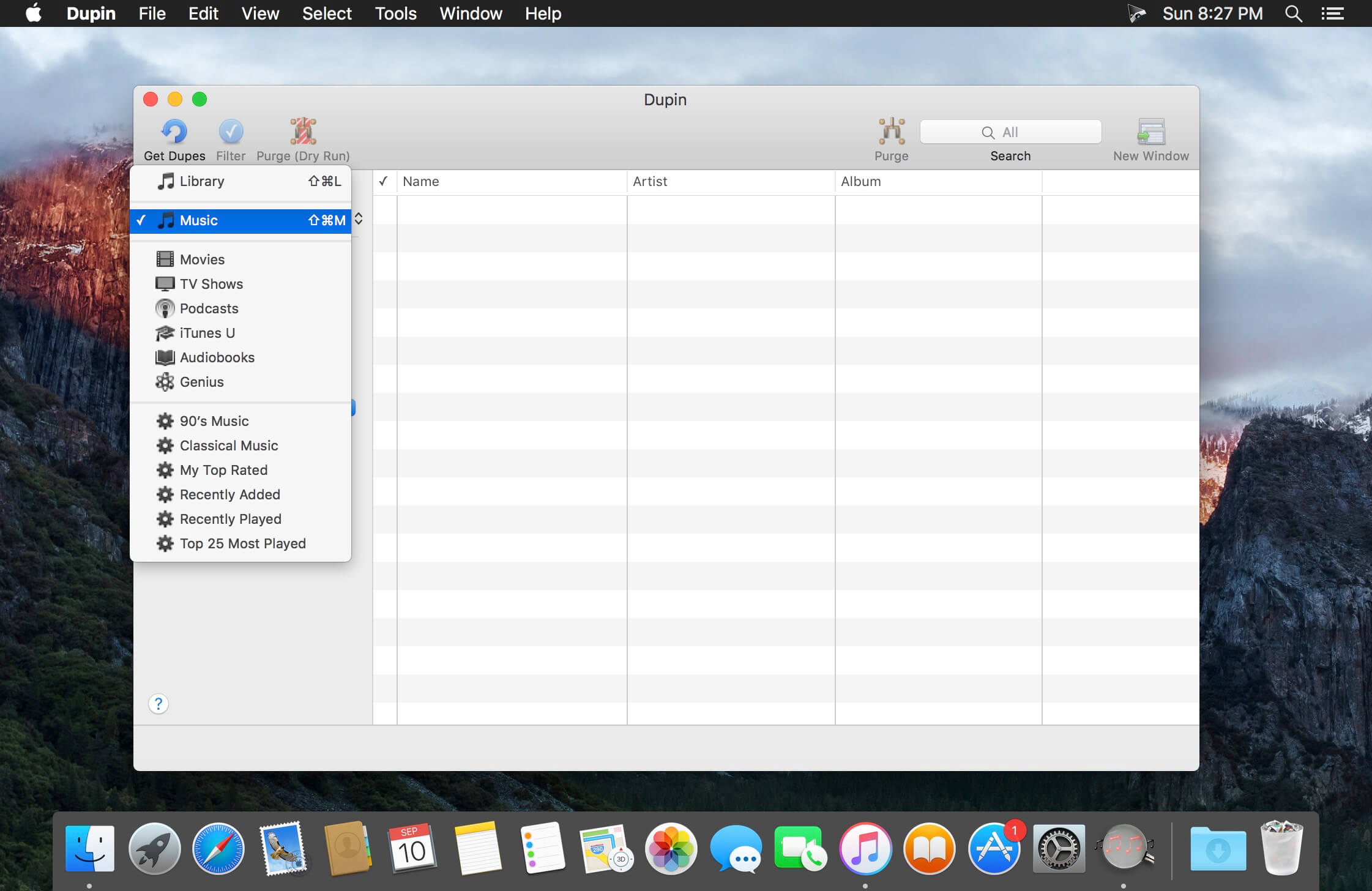Open the Select menu
The width and height of the screenshot is (1372, 891).
point(327,13)
